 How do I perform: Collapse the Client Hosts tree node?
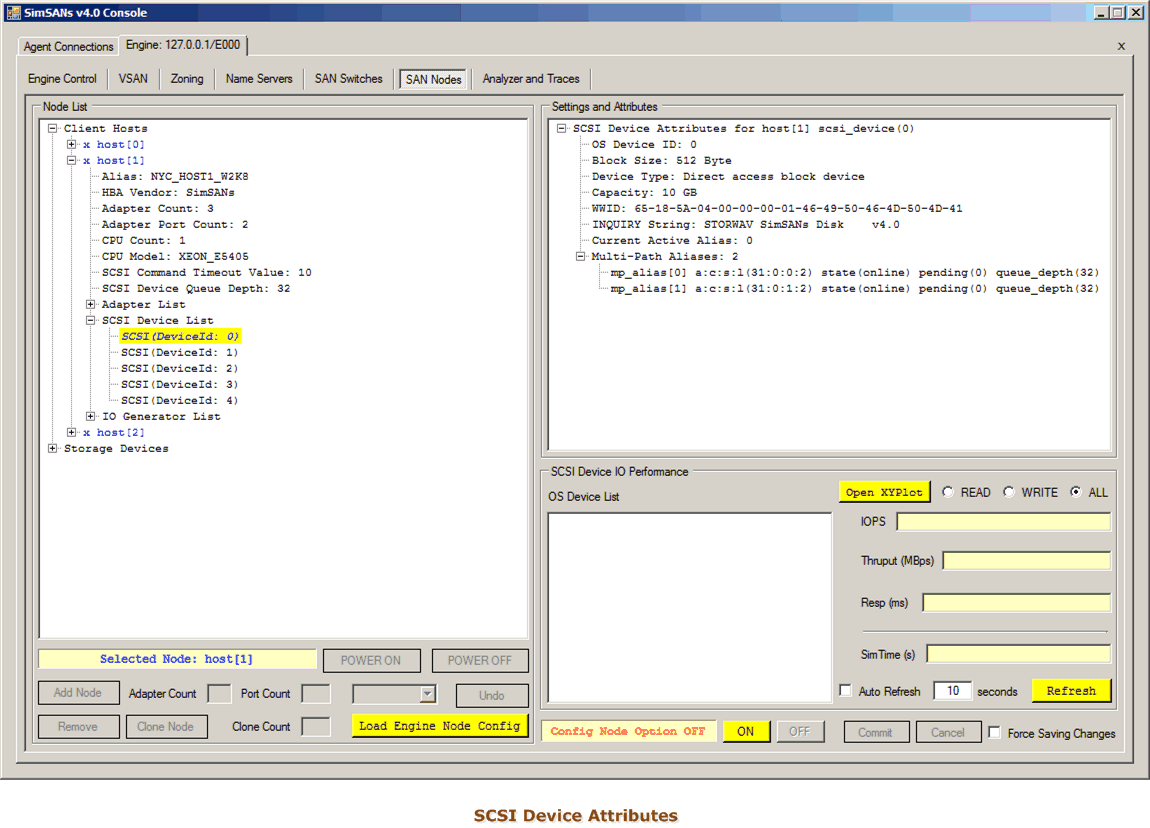[x=53, y=128]
